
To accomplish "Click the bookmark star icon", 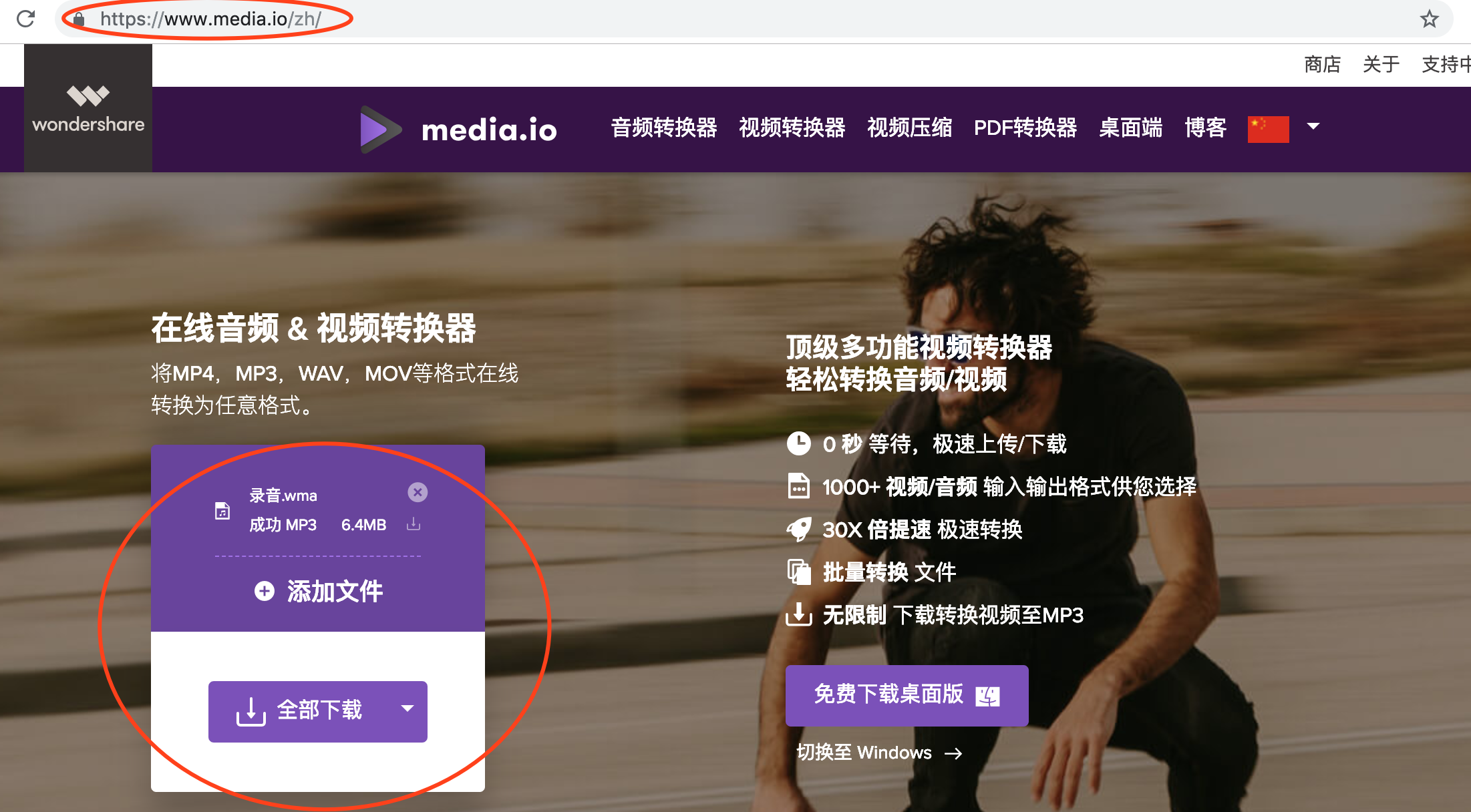I will tap(1429, 19).
